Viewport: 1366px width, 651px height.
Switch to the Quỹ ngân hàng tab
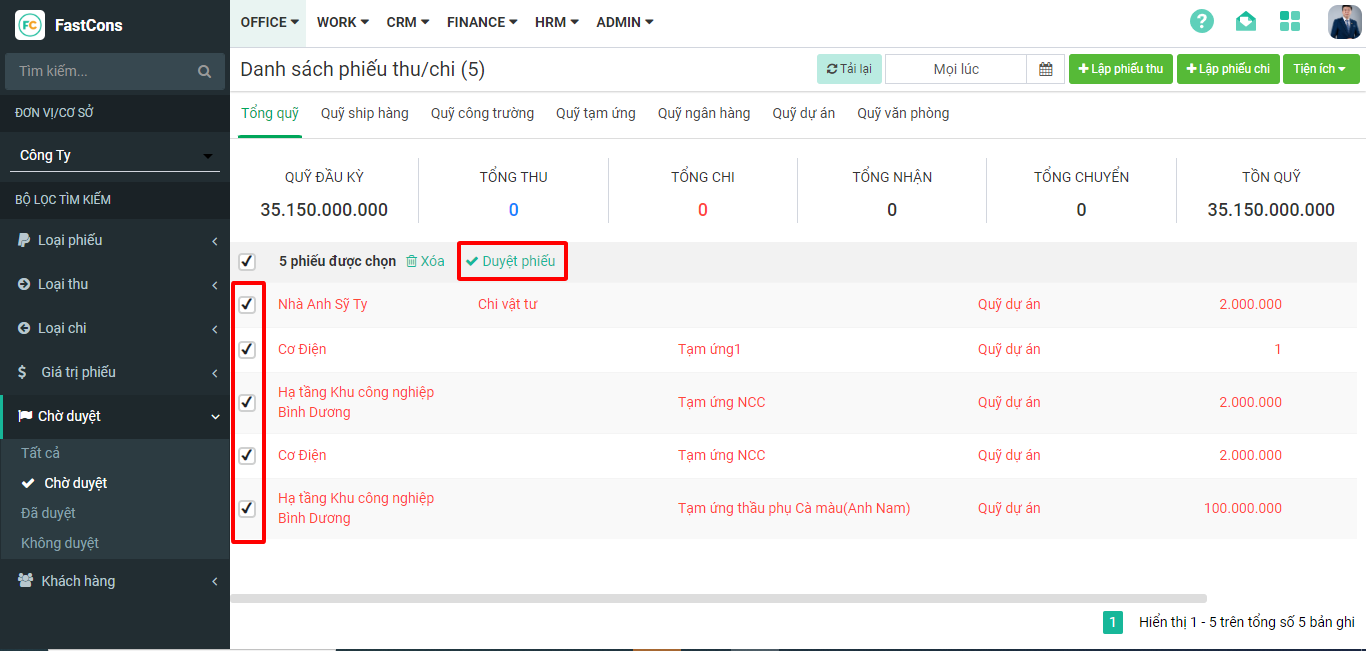(x=703, y=113)
